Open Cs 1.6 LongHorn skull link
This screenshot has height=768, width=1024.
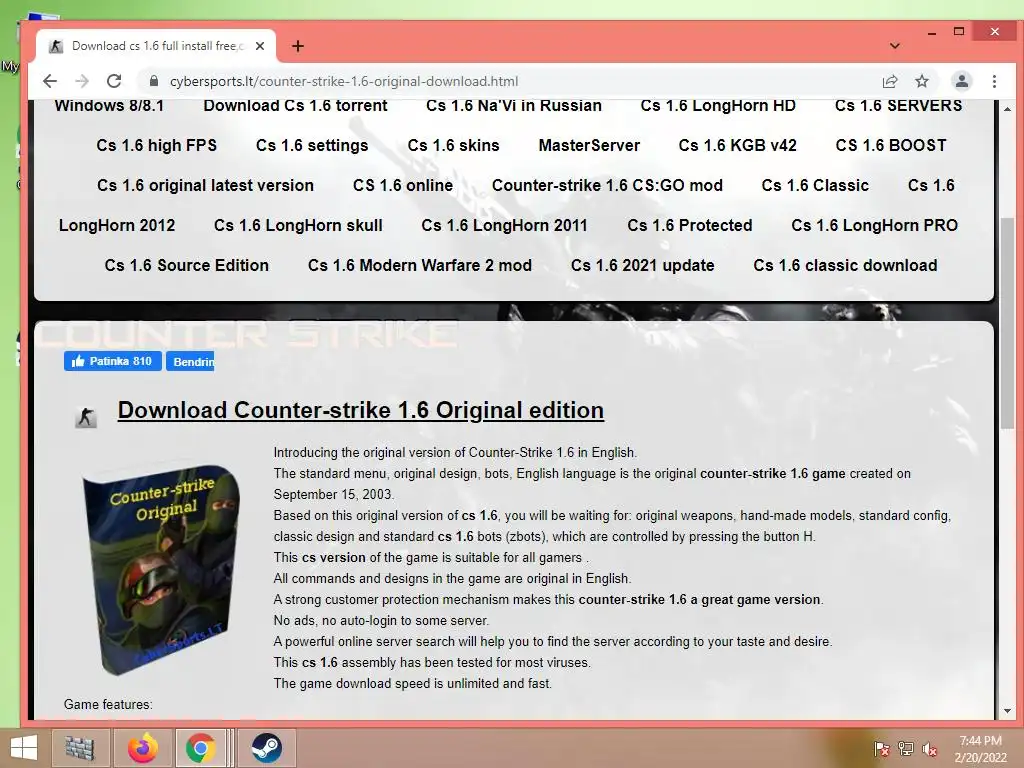pos(298,225)
